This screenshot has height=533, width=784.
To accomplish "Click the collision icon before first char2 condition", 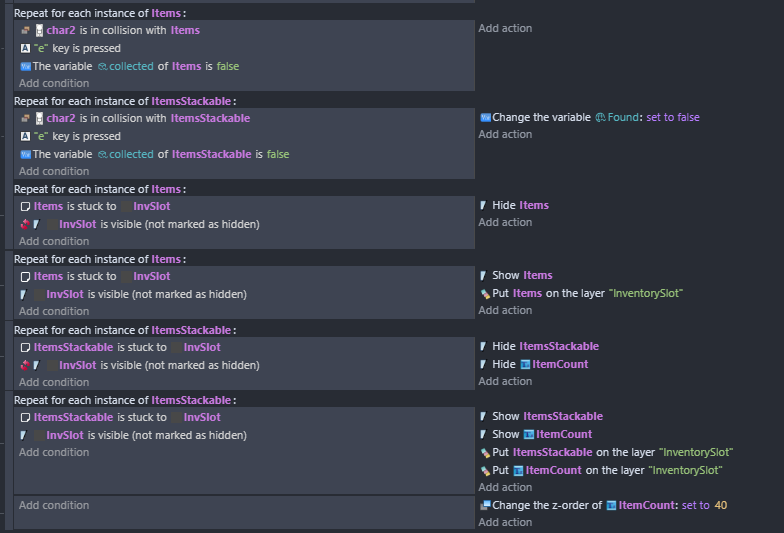I will point(25,30).
